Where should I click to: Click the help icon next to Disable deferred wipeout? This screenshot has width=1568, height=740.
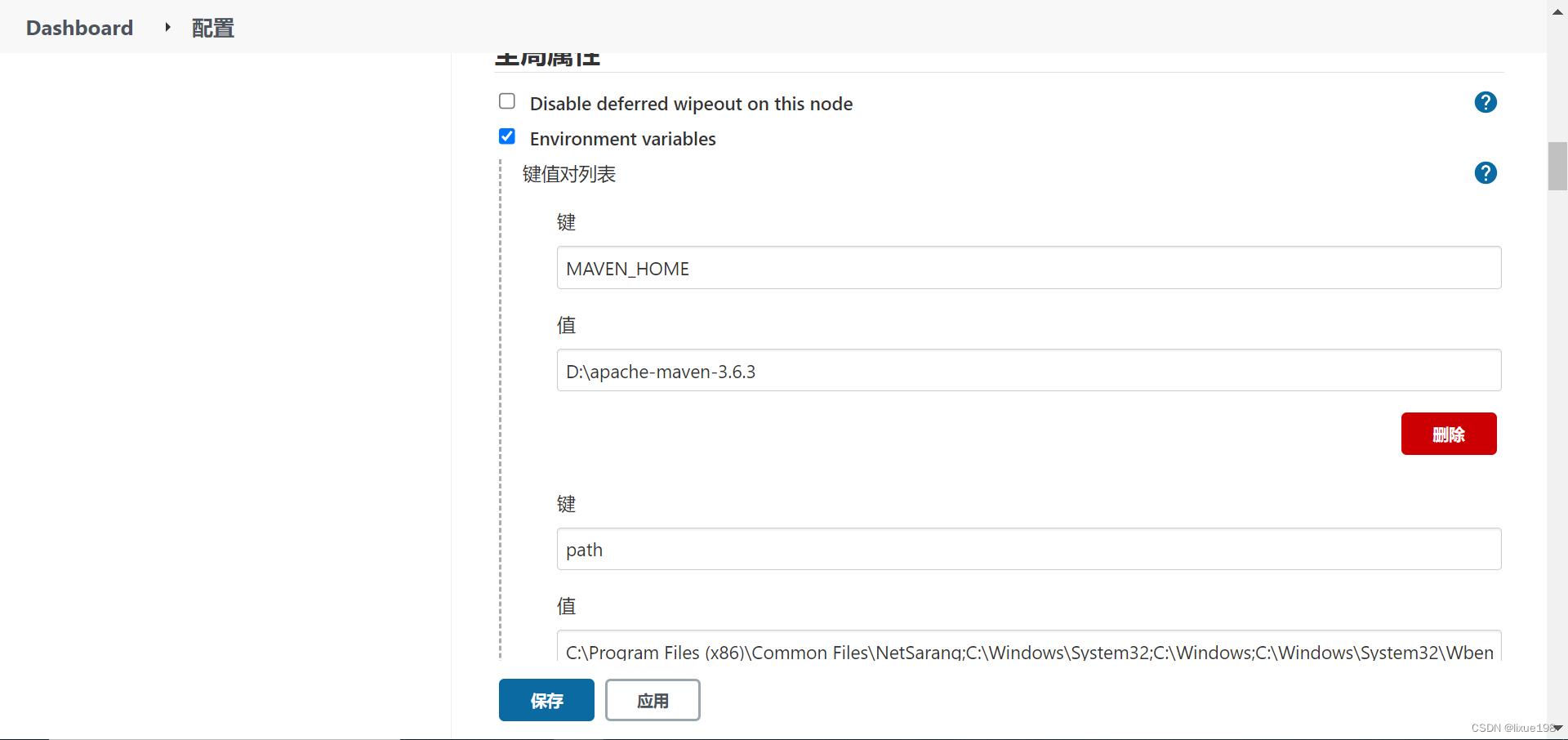point(1485,102)
